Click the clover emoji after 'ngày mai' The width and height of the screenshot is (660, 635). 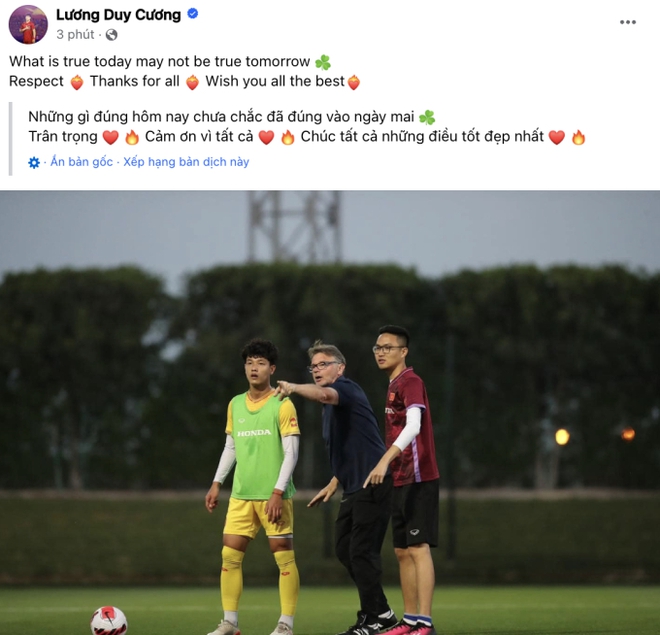[427, 117]
